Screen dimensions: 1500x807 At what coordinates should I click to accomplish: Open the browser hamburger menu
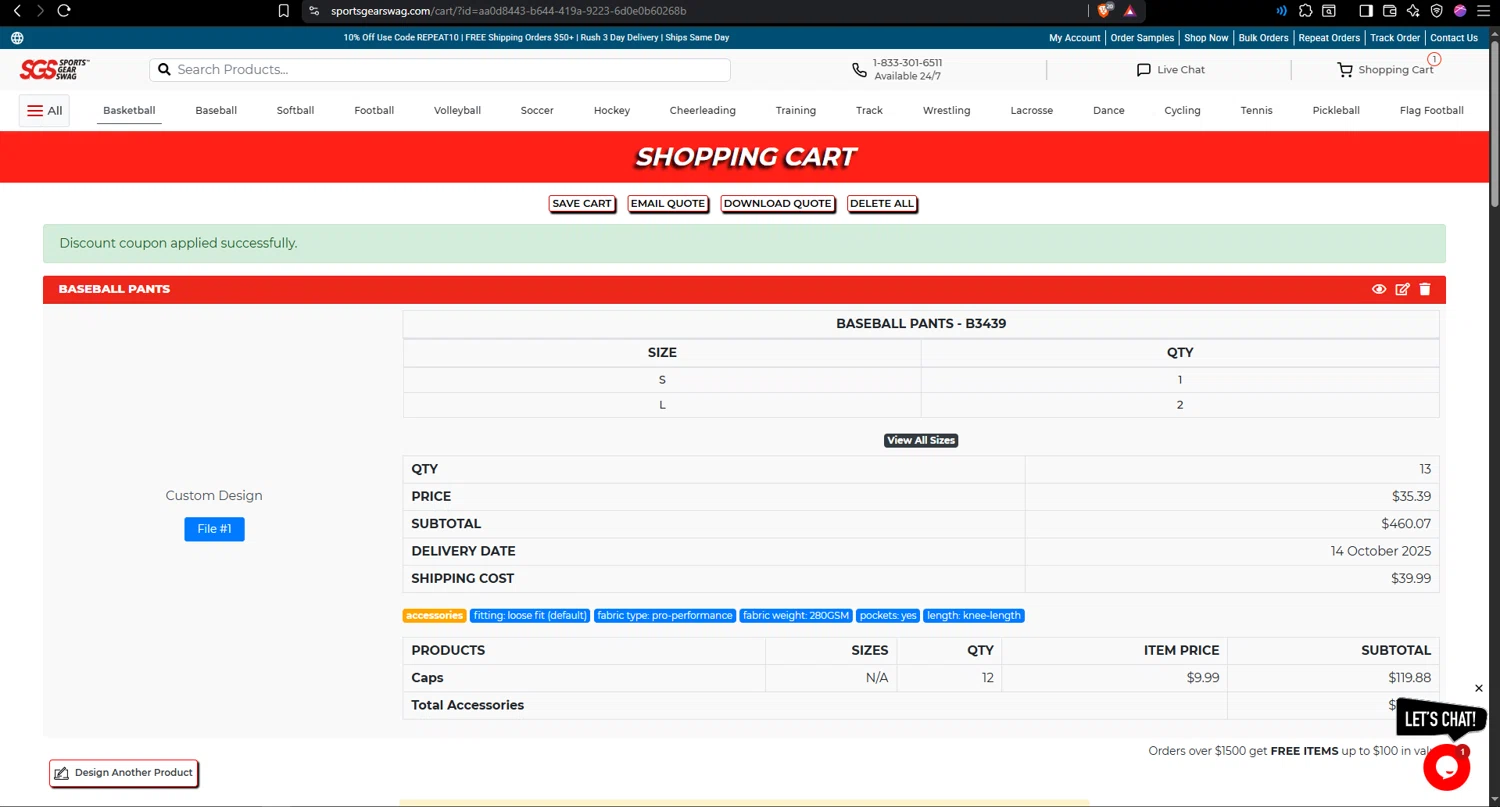[x=1484, y=11]
